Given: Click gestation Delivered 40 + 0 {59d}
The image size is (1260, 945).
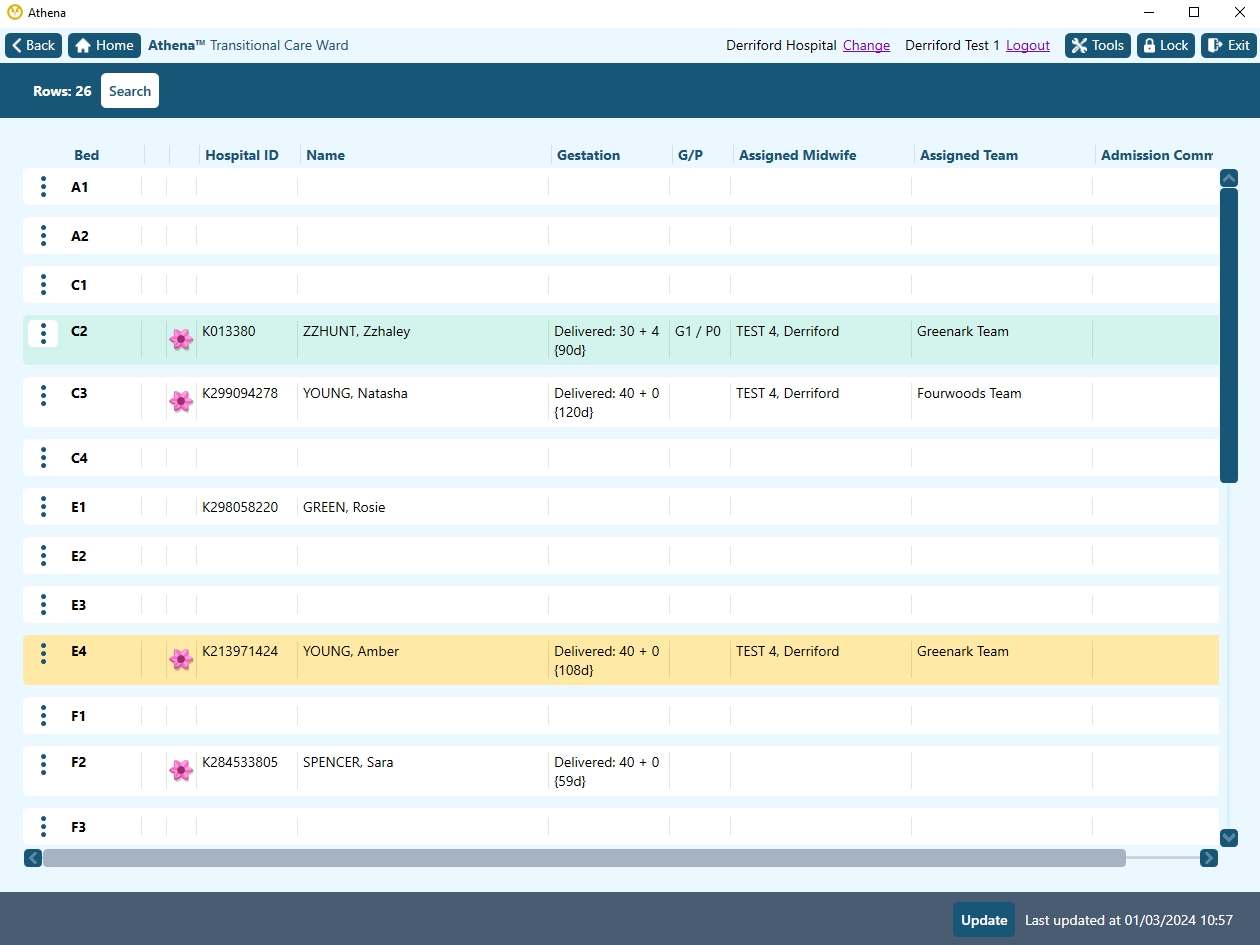Looking at the screenshot, I should pos(607,771).
